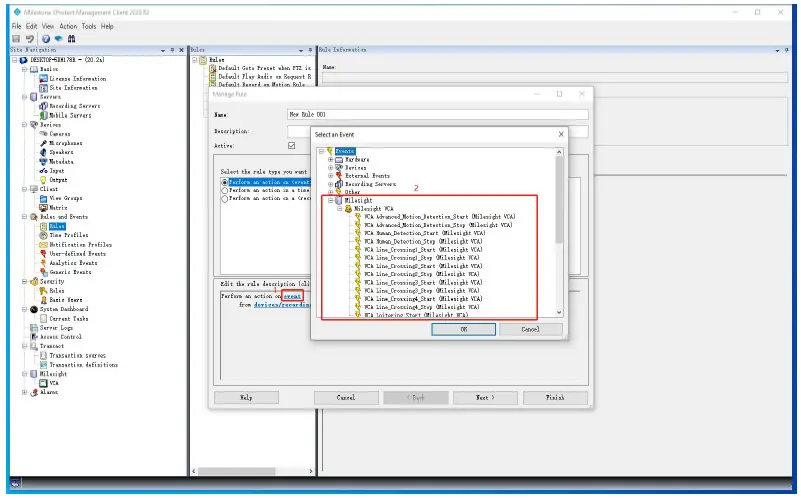This screenshot has width=801, height=499.
Task: Open Transaction definitions icon
Action: tap(43, 365)
